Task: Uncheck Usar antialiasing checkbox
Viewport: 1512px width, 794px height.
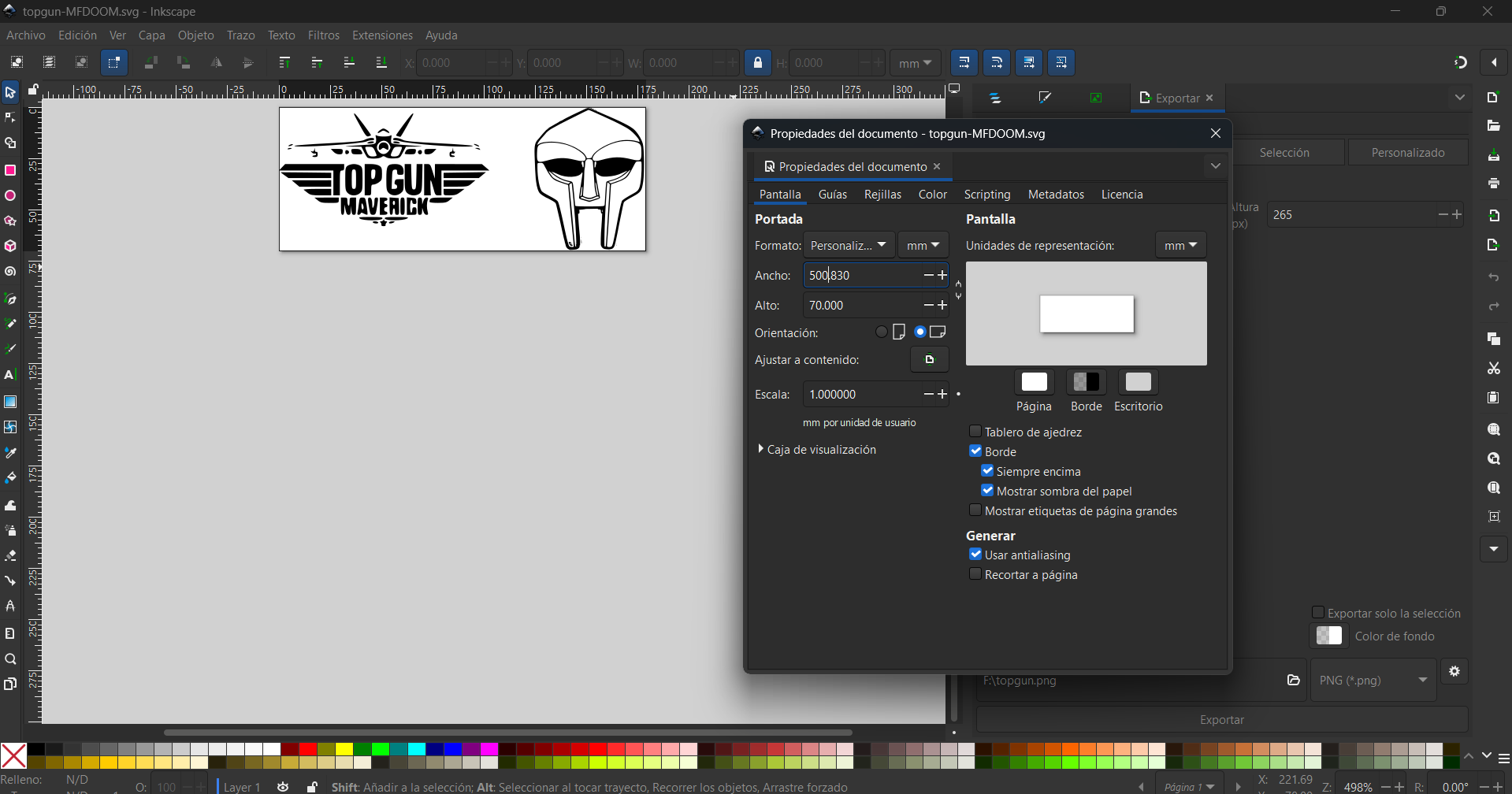Action: pos(975,555)
